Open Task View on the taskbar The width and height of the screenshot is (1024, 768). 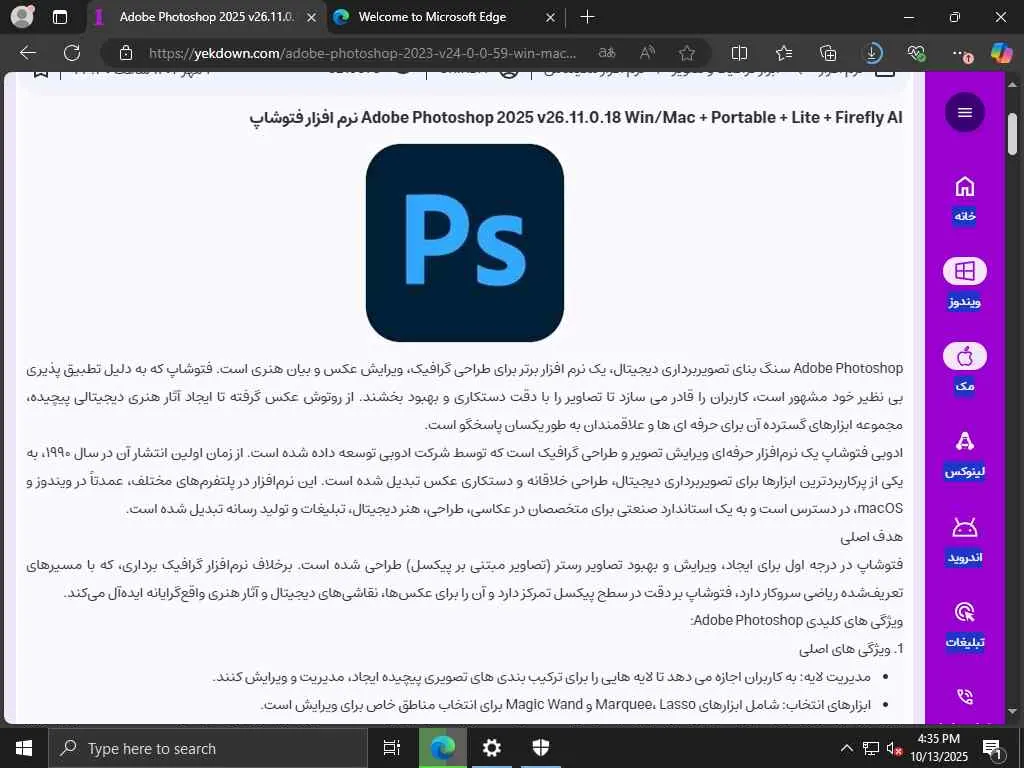pos(391,748)
